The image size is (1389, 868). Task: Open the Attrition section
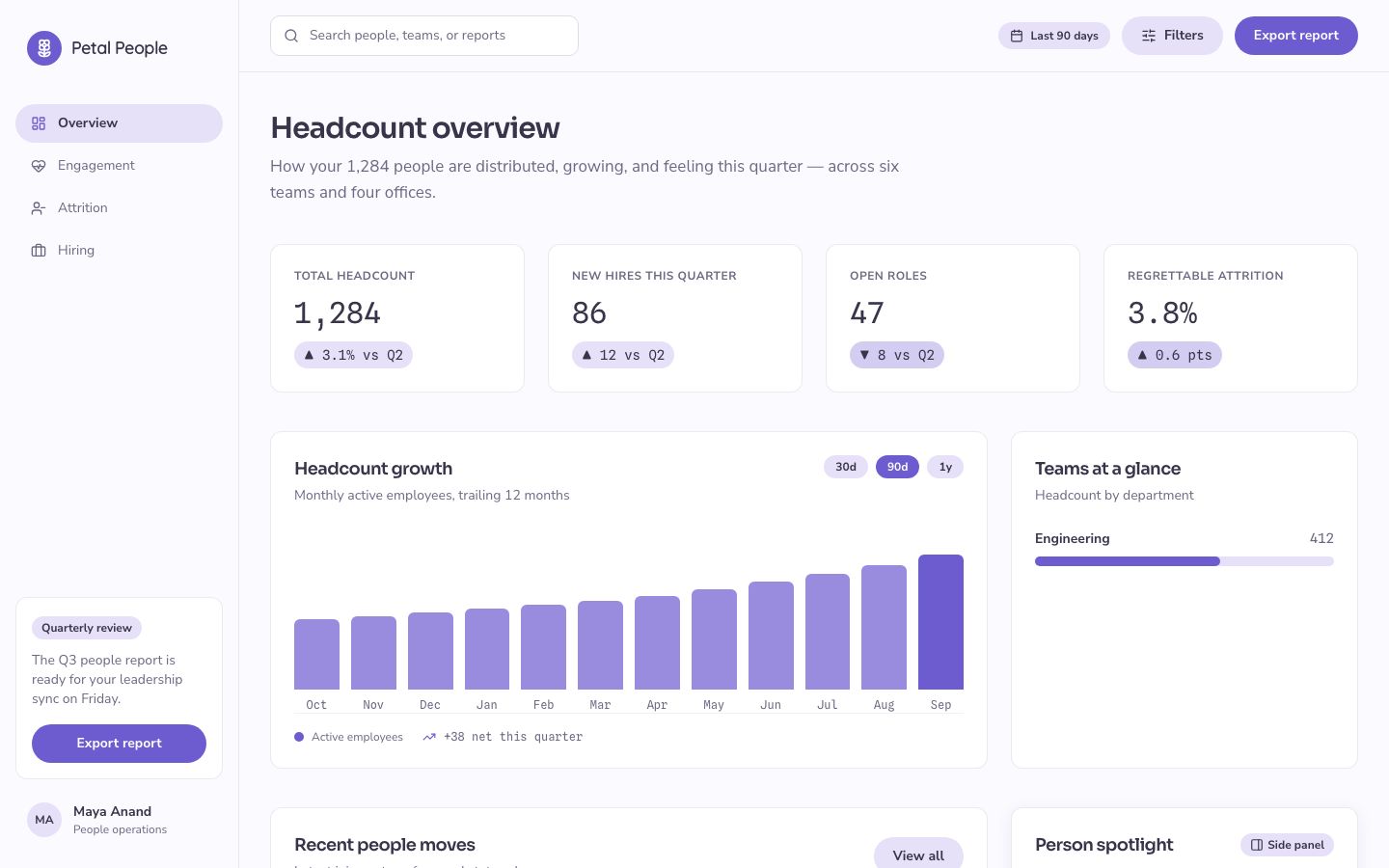coord(119,208)
